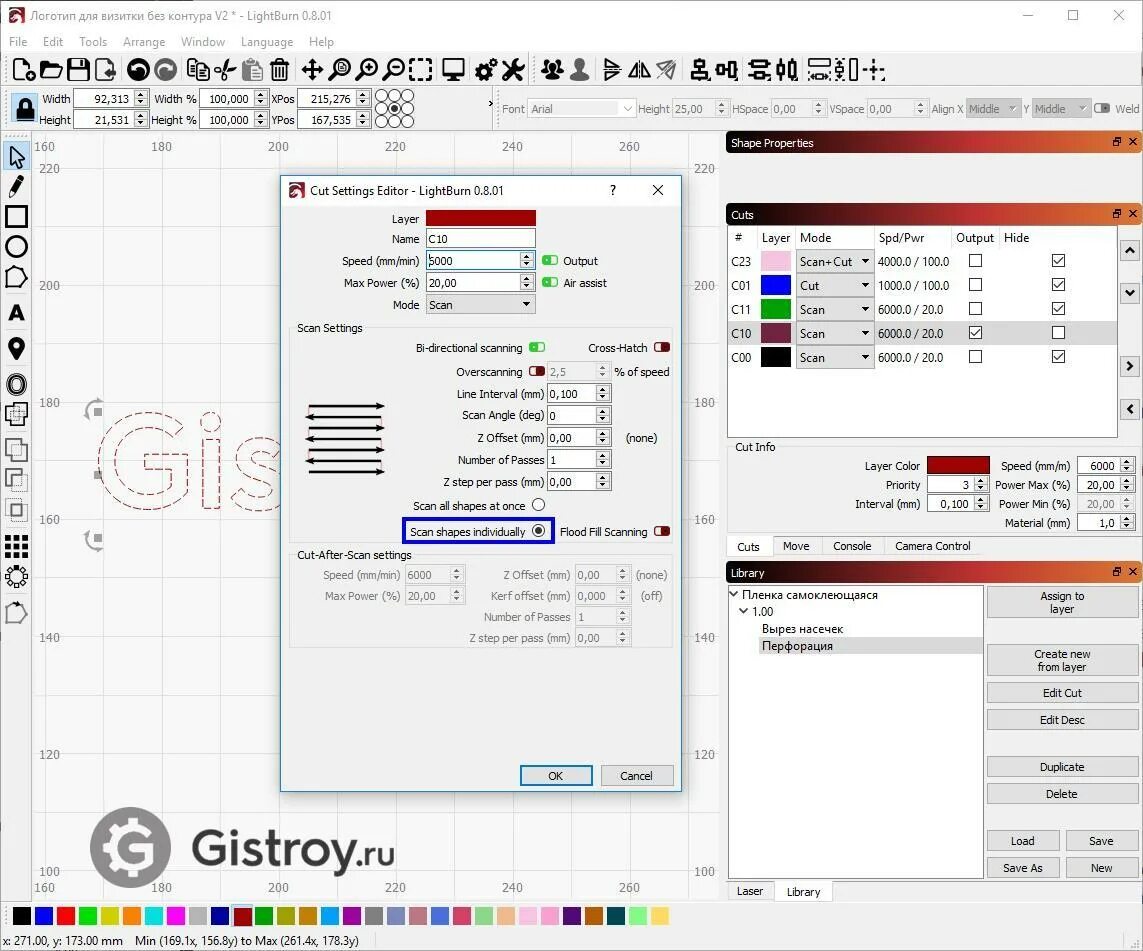Switch to the Move tab
This screenshot has height=951, width=1143.
click(796, 546)
